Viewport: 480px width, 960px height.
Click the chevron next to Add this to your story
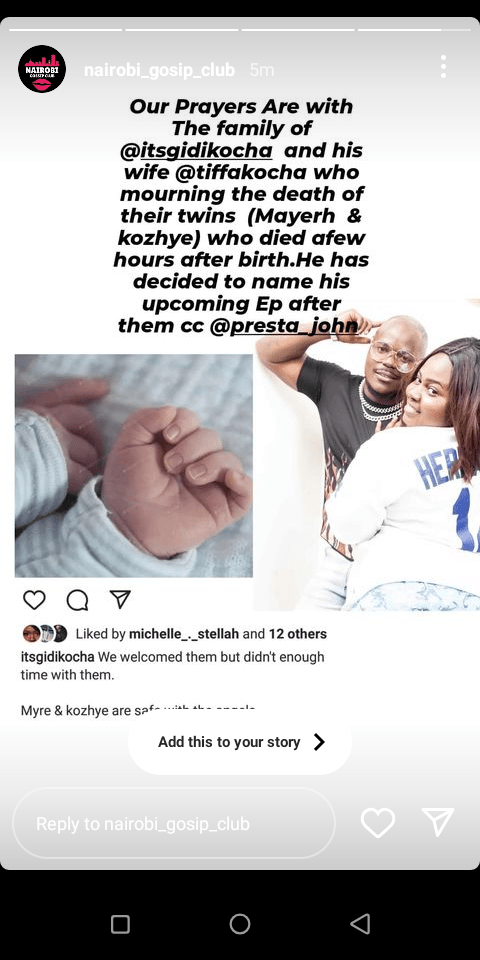(319, 742)
